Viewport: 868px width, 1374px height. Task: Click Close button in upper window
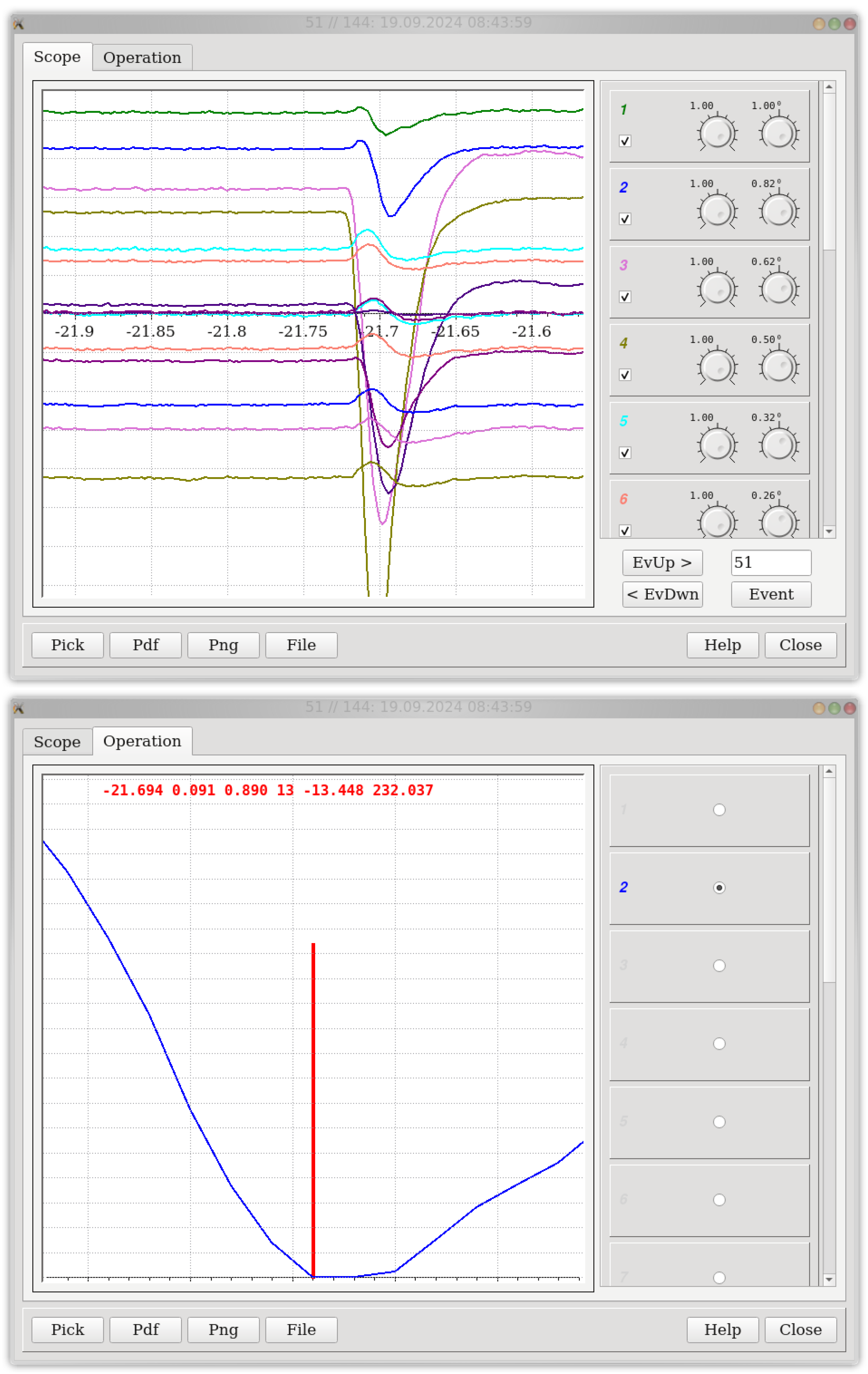click(x=801, y=645)
